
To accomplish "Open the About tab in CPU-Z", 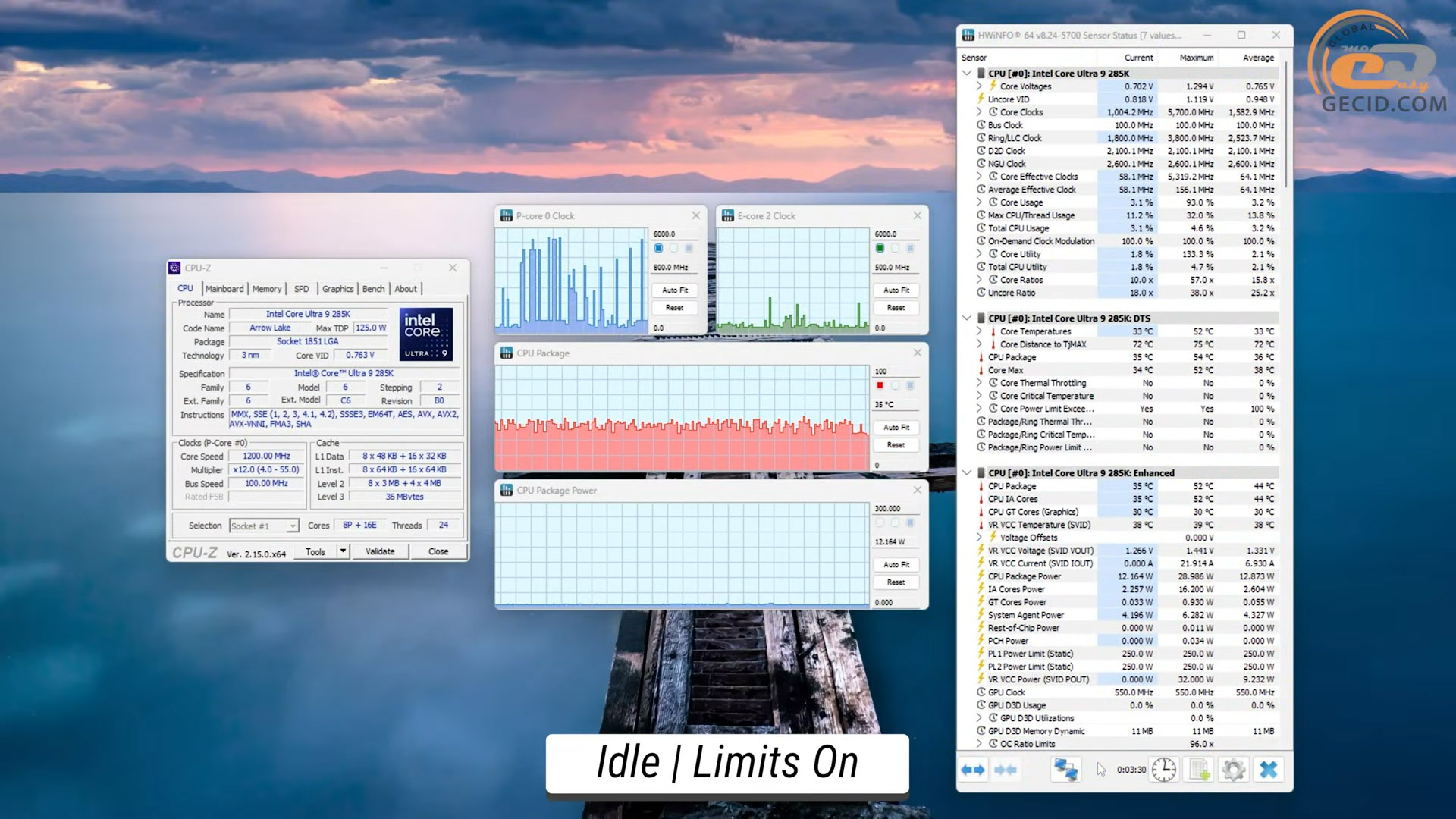I will (x=406, y=289).
